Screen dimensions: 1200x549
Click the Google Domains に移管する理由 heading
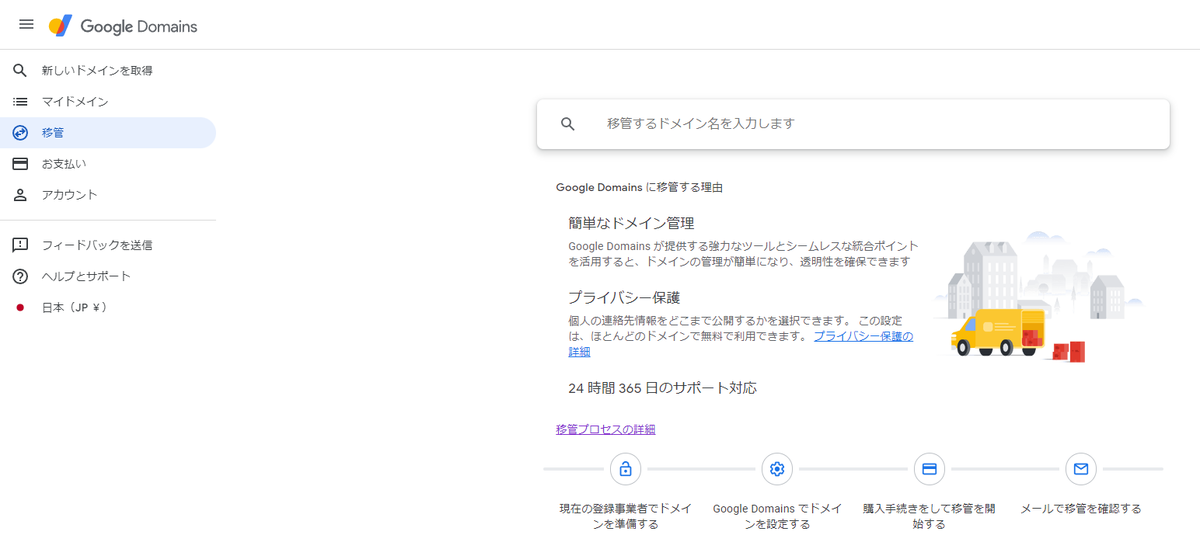[x=639, y=187]
